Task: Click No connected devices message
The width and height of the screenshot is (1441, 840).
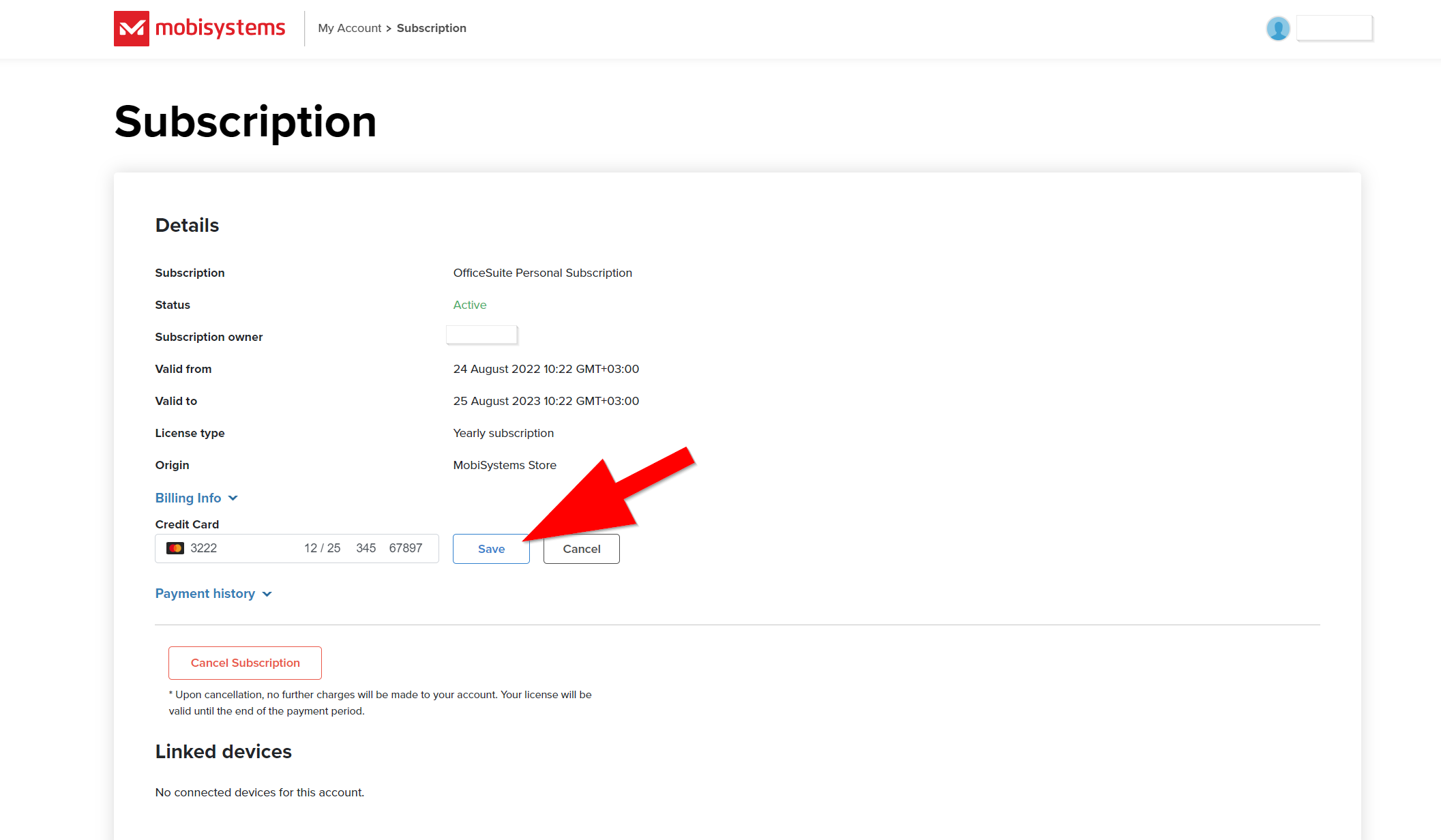Action: [x=260, y=792]
